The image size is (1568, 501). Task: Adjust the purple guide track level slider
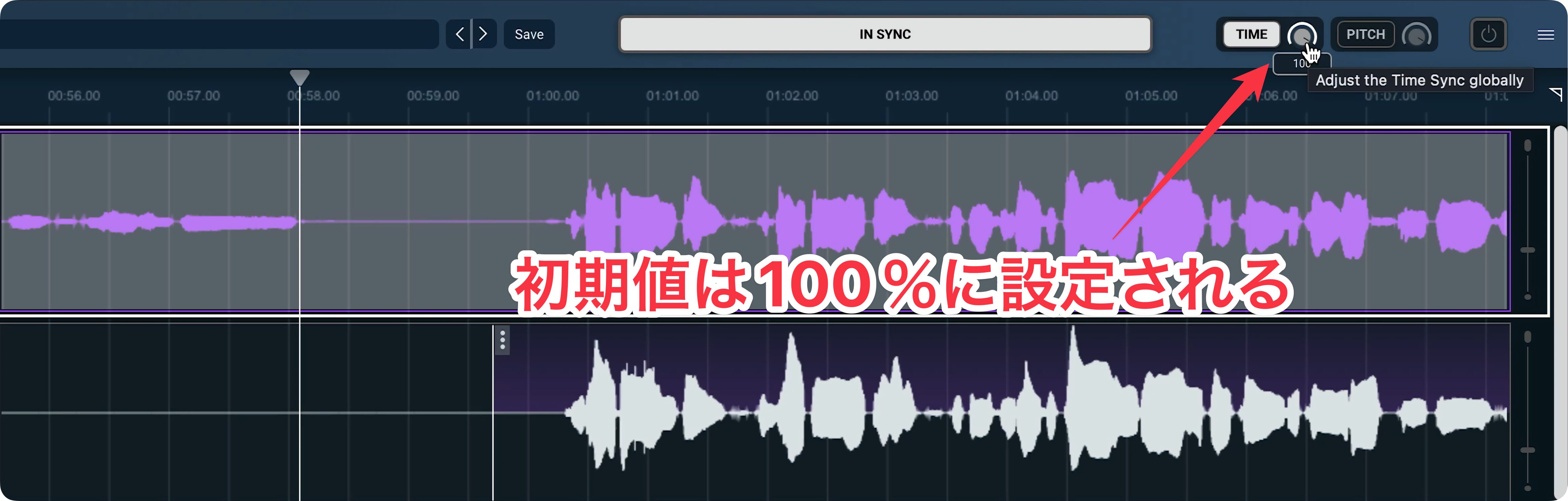tap(1527, 250)
